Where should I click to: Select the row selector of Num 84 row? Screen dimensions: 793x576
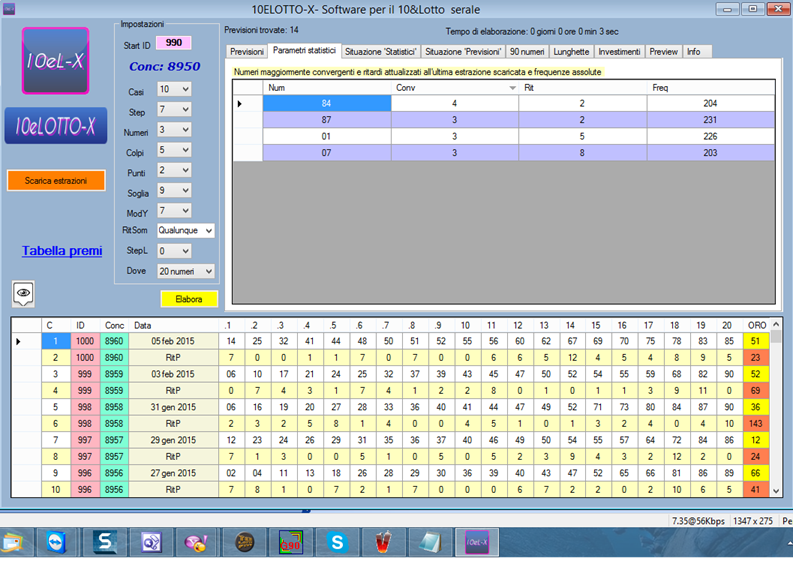click(x=248, y=104)
